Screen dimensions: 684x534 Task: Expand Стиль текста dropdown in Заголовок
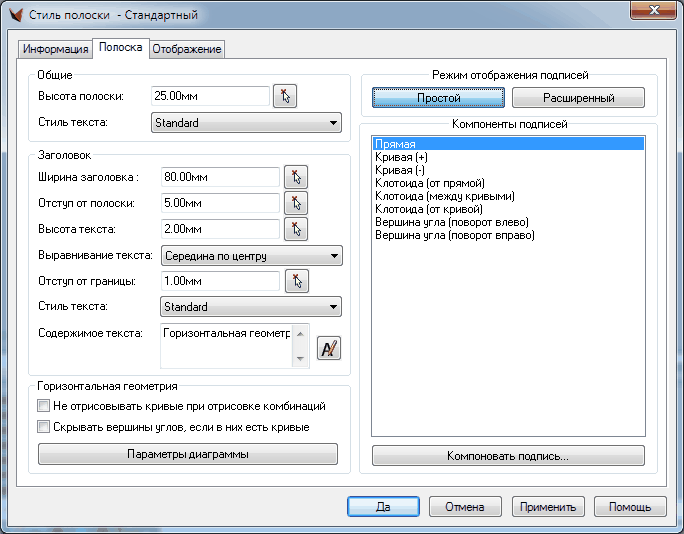[x=251, y=307]
